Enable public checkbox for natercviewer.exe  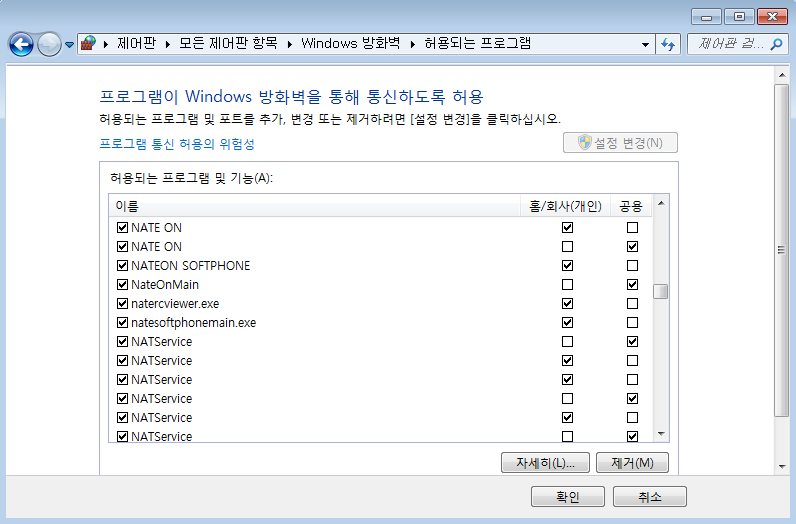[633, 304]
